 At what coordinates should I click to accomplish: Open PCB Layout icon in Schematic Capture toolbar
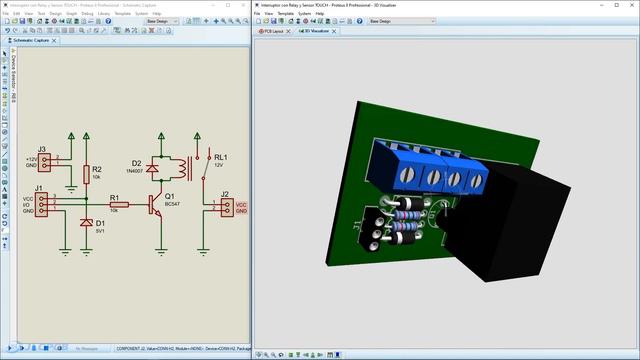[54, 21]
